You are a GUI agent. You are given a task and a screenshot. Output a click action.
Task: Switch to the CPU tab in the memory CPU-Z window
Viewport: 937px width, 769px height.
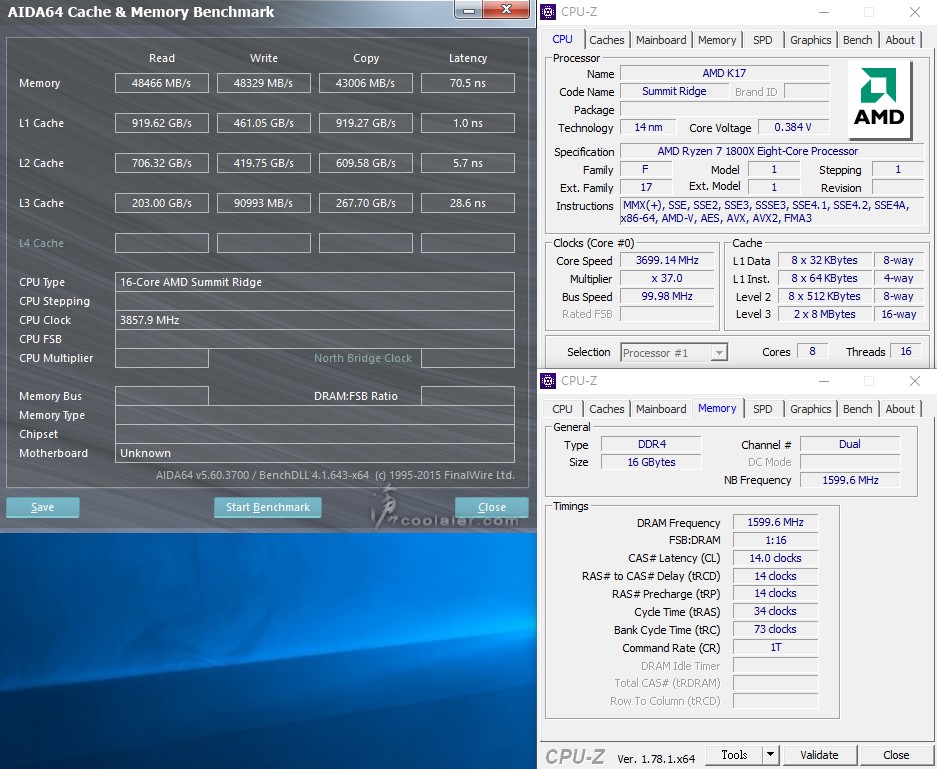[x=562, y=409]
